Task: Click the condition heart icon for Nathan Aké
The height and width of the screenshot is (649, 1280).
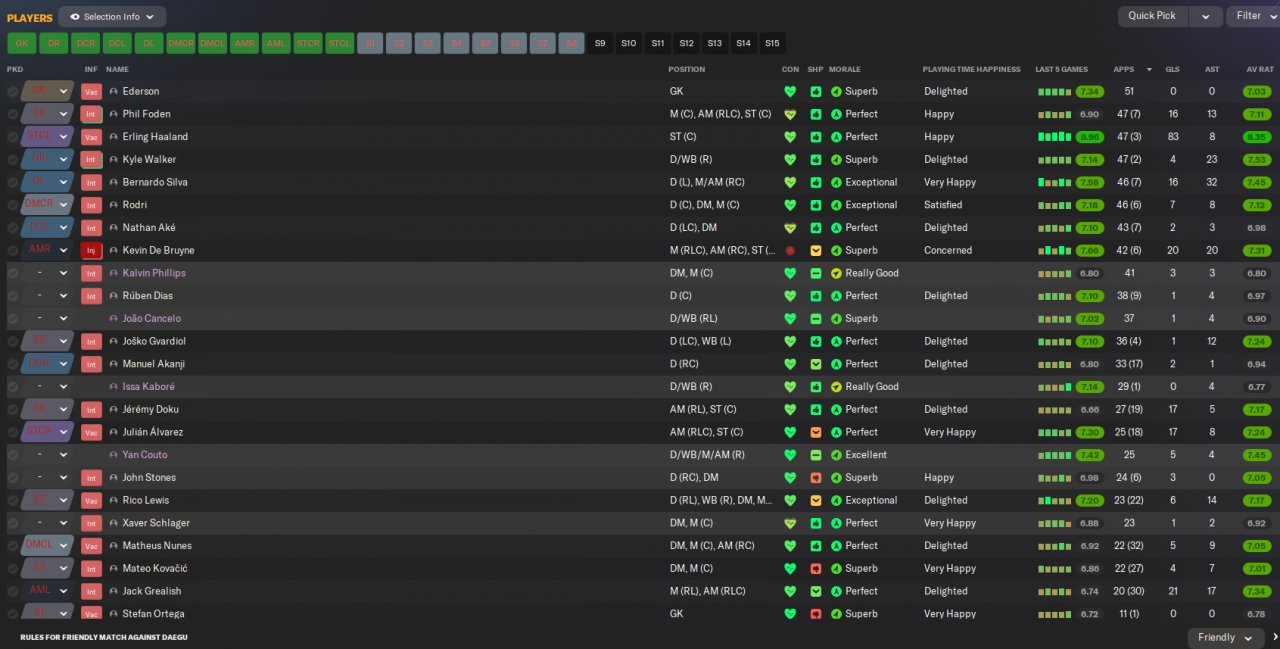Action: [x=790, y=228]
